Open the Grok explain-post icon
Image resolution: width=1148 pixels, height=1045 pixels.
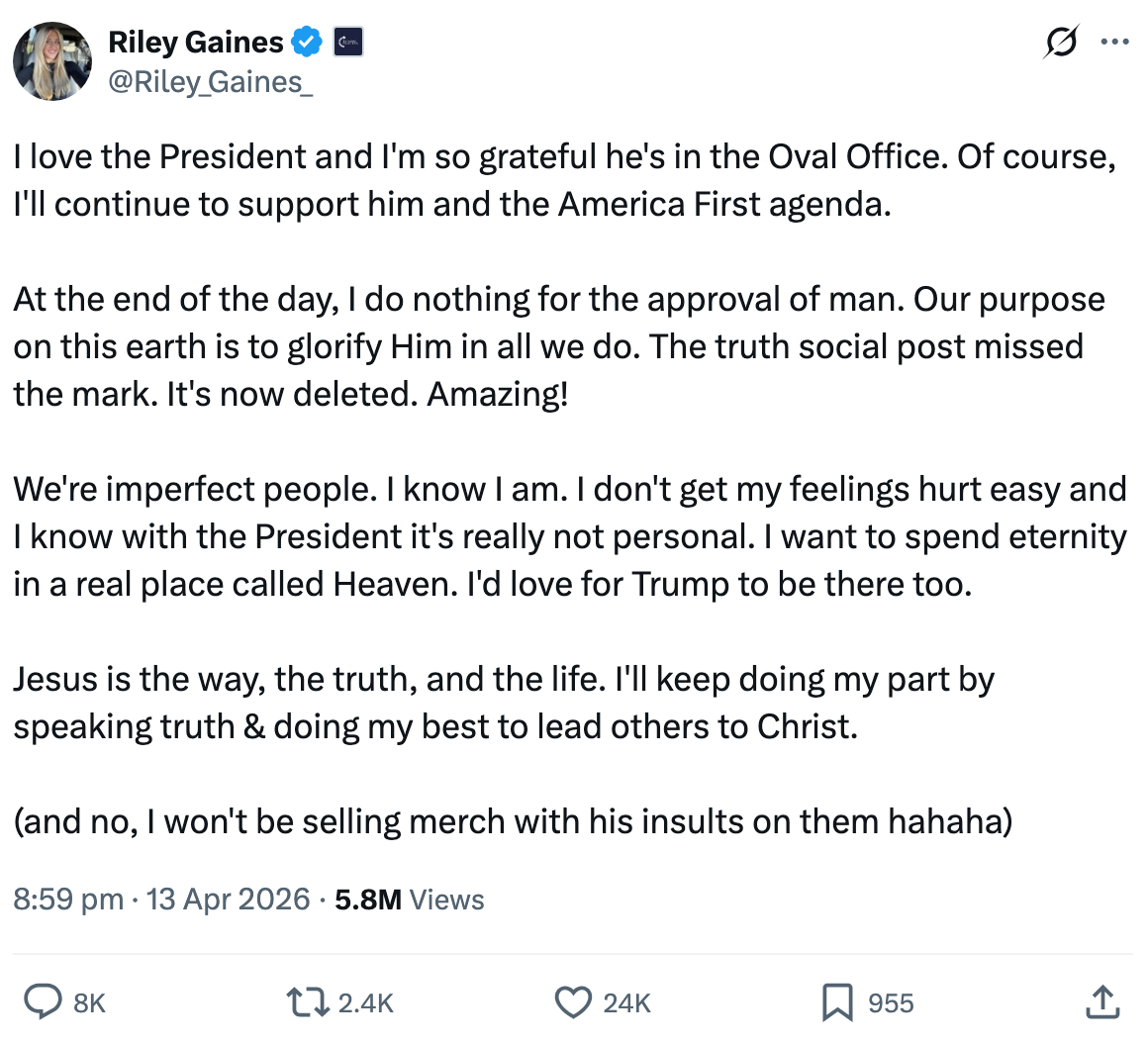pos(1061,43)
